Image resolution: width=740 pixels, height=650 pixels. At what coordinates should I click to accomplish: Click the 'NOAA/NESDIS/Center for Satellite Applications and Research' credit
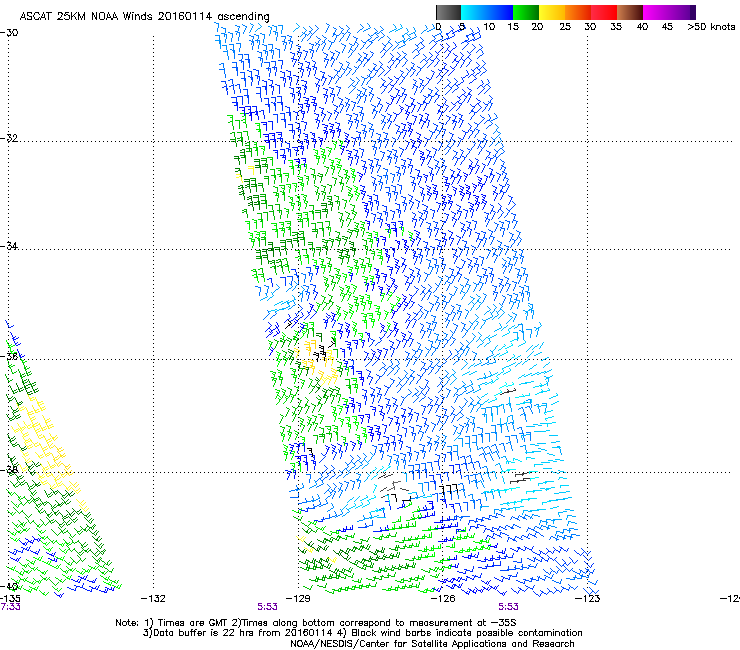(x=432, y=644)
